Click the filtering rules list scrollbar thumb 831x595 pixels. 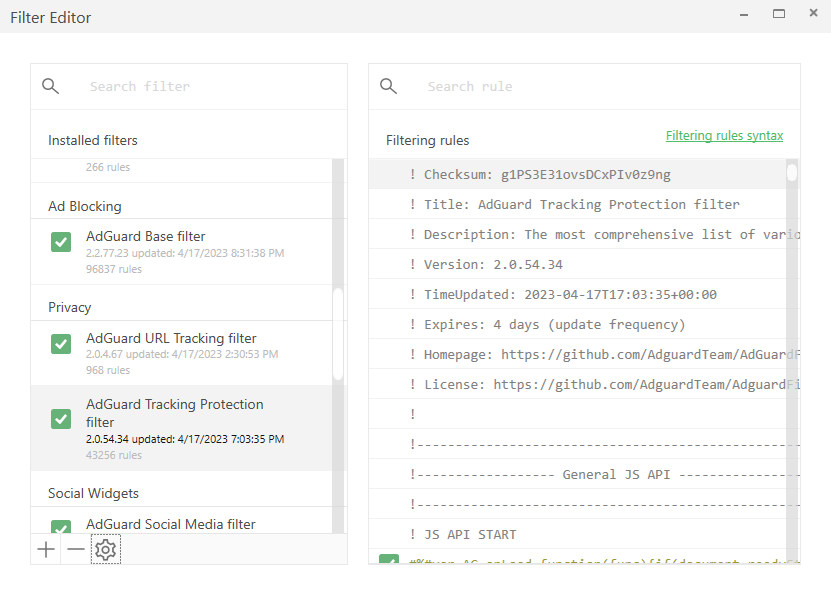(792, 172)
